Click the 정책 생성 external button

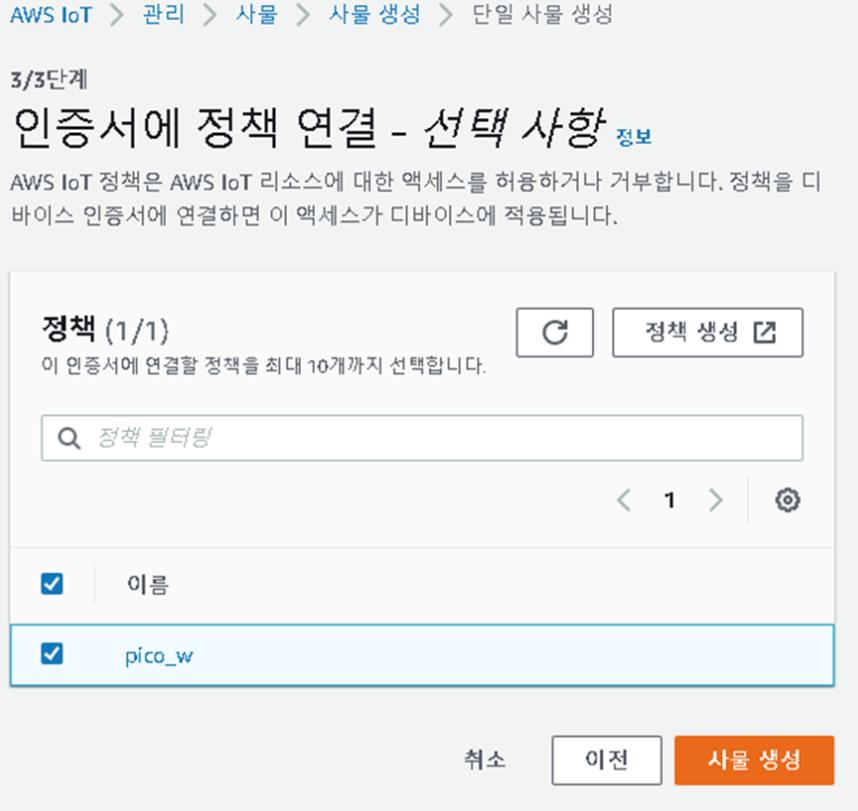tap(708, 332)
